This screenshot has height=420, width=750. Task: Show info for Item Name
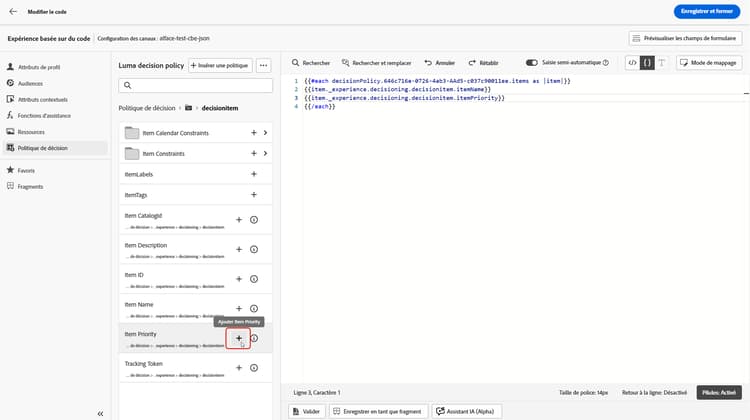254,309
